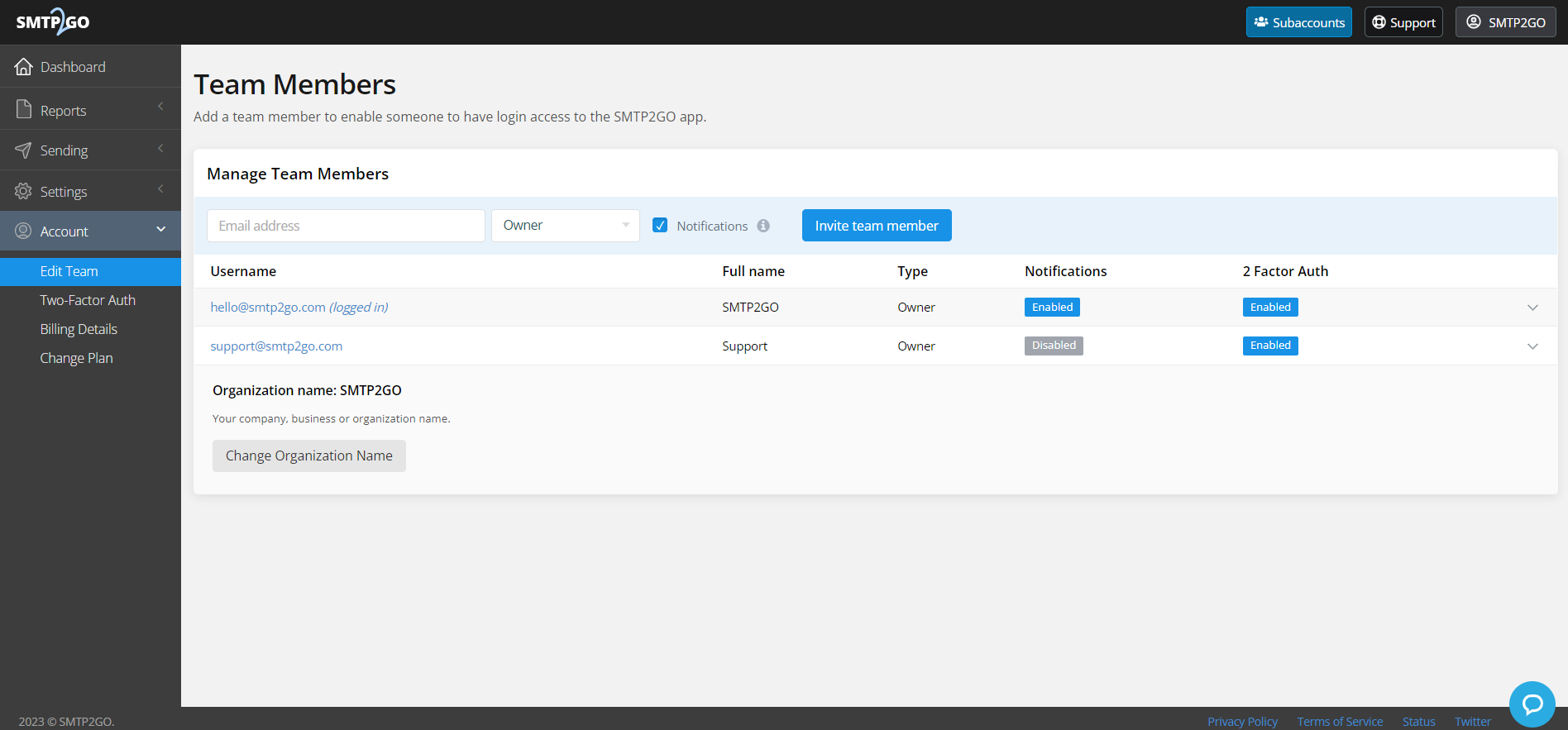Click 'Organization name: SMTP2GO' text
The width and height of the screenshot is (1568, 730).
[x=307, y=390]
